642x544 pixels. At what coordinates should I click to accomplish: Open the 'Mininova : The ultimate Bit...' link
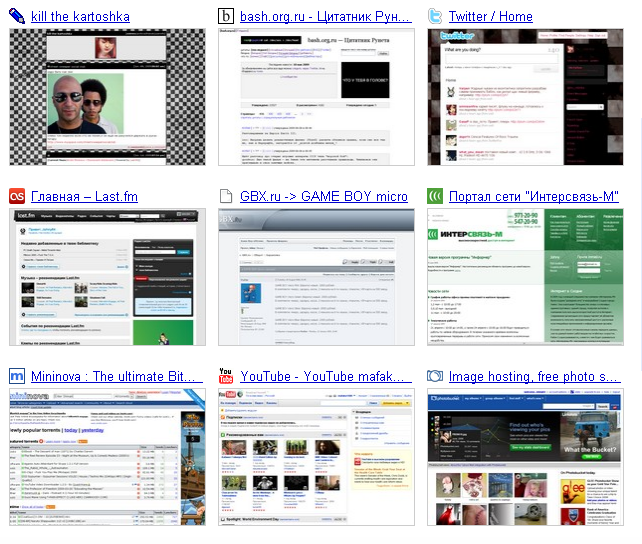click(x=117, y=376)
